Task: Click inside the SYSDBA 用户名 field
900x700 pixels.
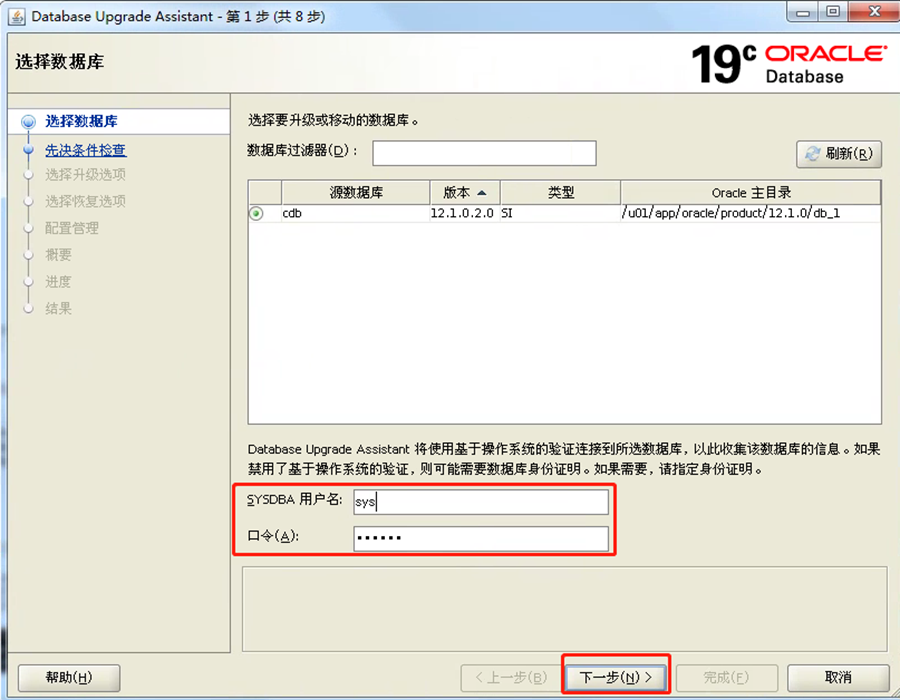Action: click(x=480, y=501)
